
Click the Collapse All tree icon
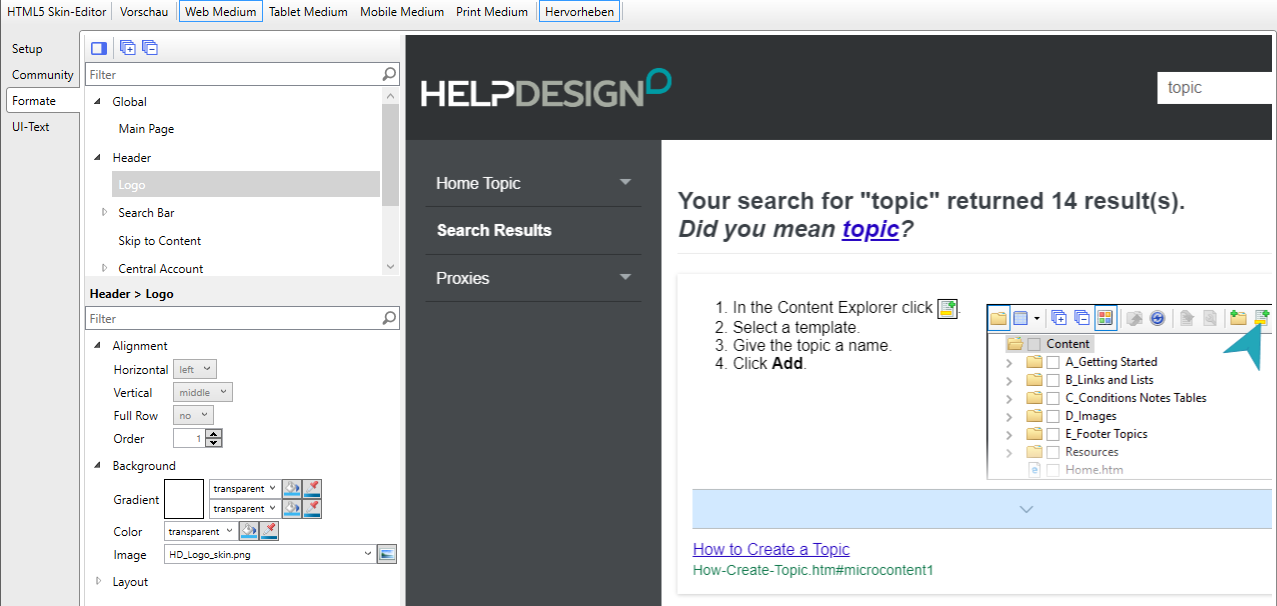click(150, 48)
